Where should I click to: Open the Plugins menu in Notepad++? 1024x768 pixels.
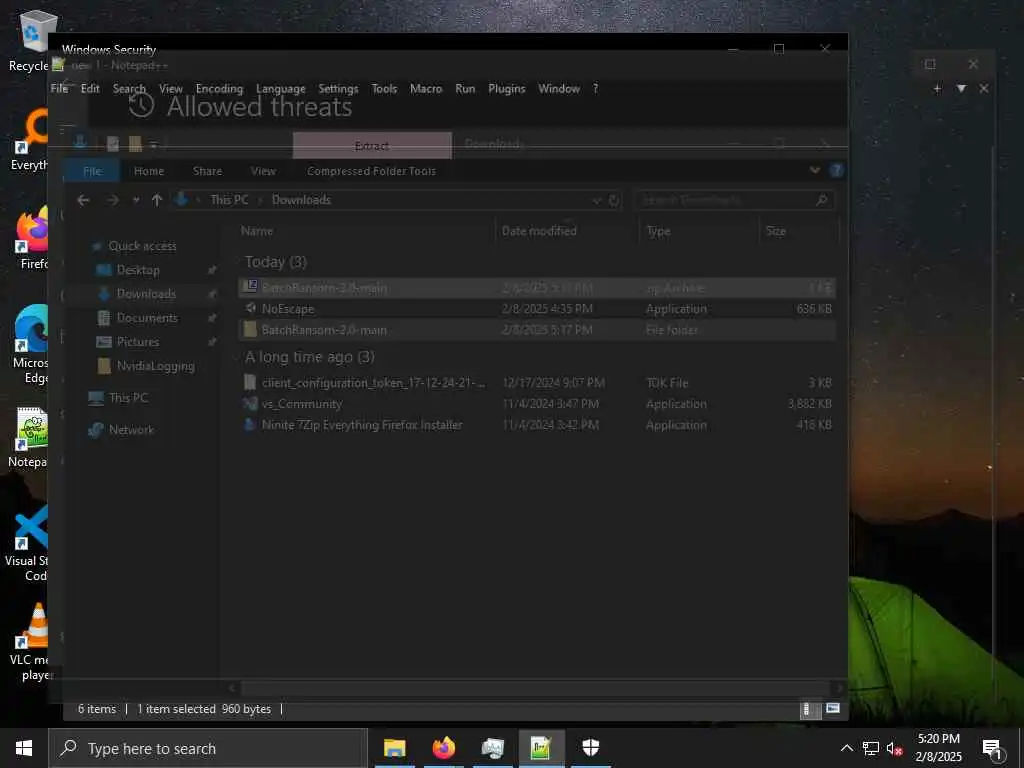tap(507, 89)
